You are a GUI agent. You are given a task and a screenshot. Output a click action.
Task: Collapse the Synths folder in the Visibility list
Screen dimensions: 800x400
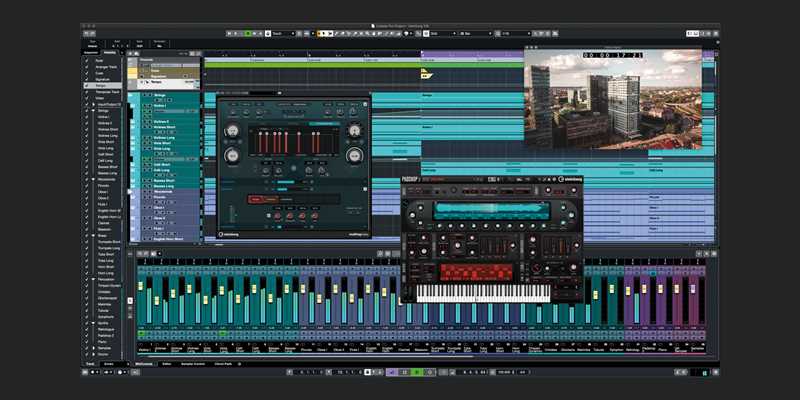click(93, 323)
